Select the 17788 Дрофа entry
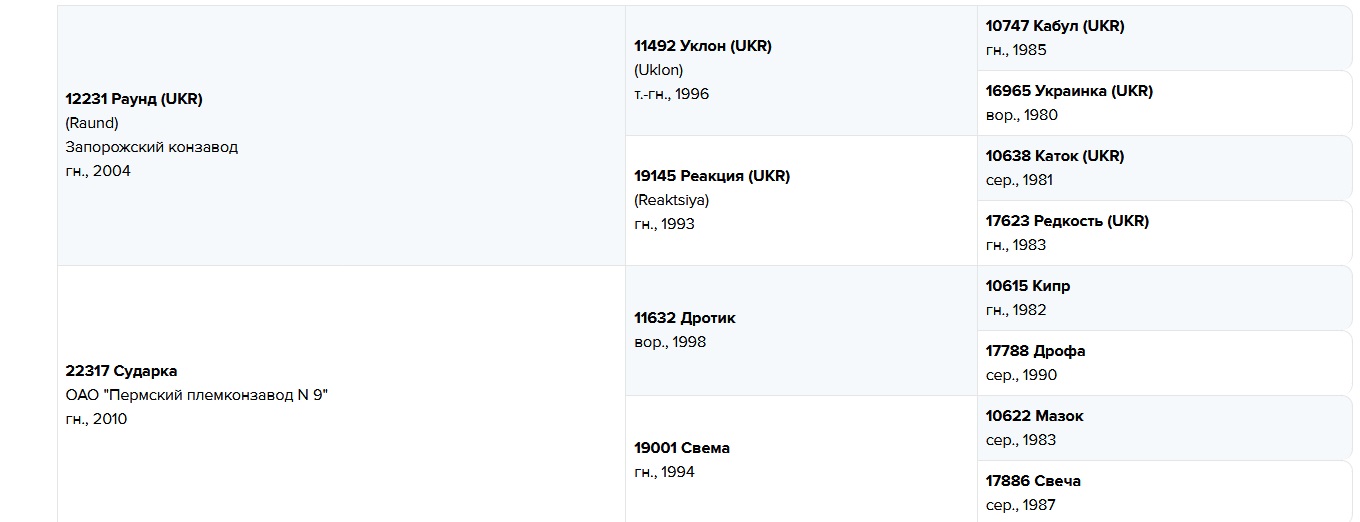The image size is (1360, 522). [x=1035, y=351]
